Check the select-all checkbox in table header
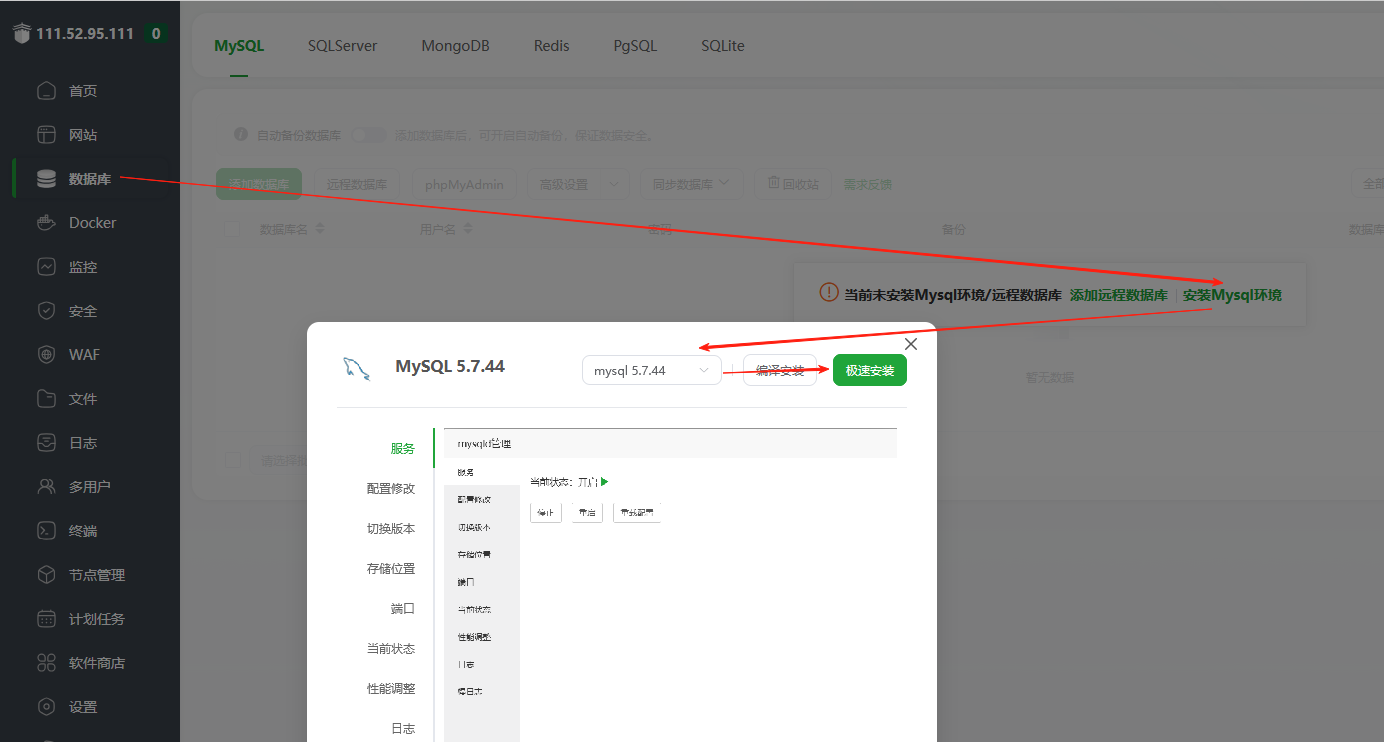Image resolution: width=1384 pixels, height=742 pixels. [233, 229]
